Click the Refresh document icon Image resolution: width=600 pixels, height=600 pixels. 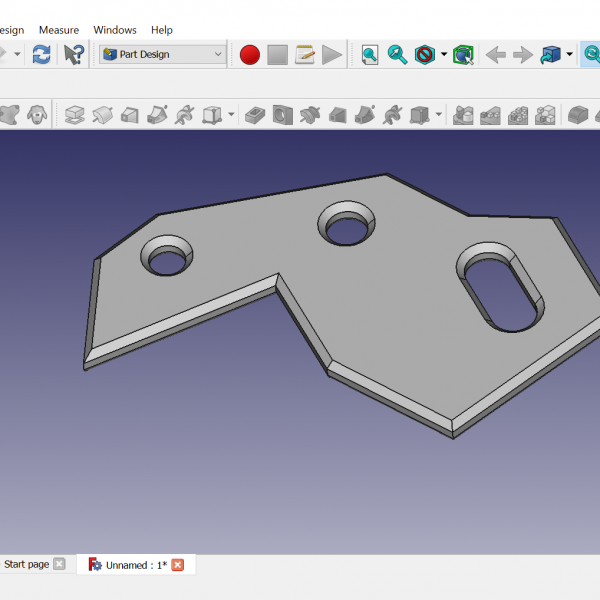[x=41, y=55]
